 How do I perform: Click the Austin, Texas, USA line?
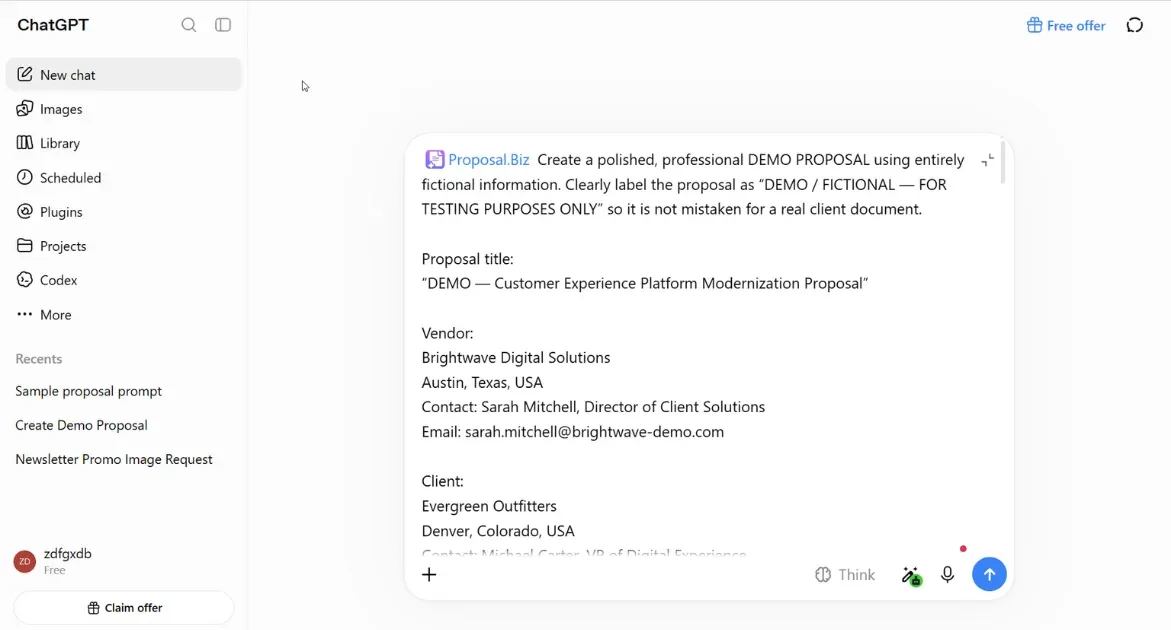482,382
